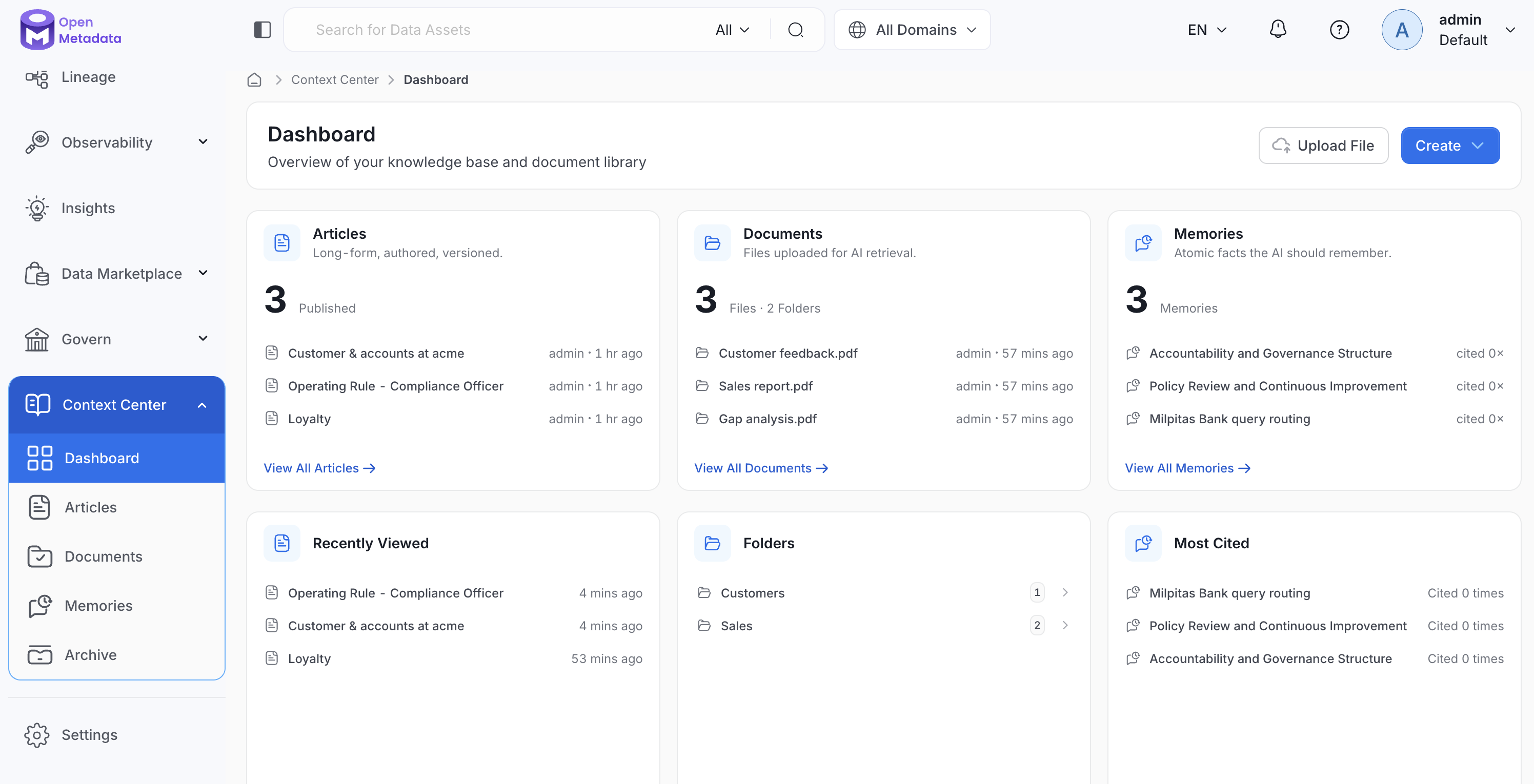Screen dimensions: 1534x784
Task: Click the Articles icon in sidebar
Action: point(40,507)
